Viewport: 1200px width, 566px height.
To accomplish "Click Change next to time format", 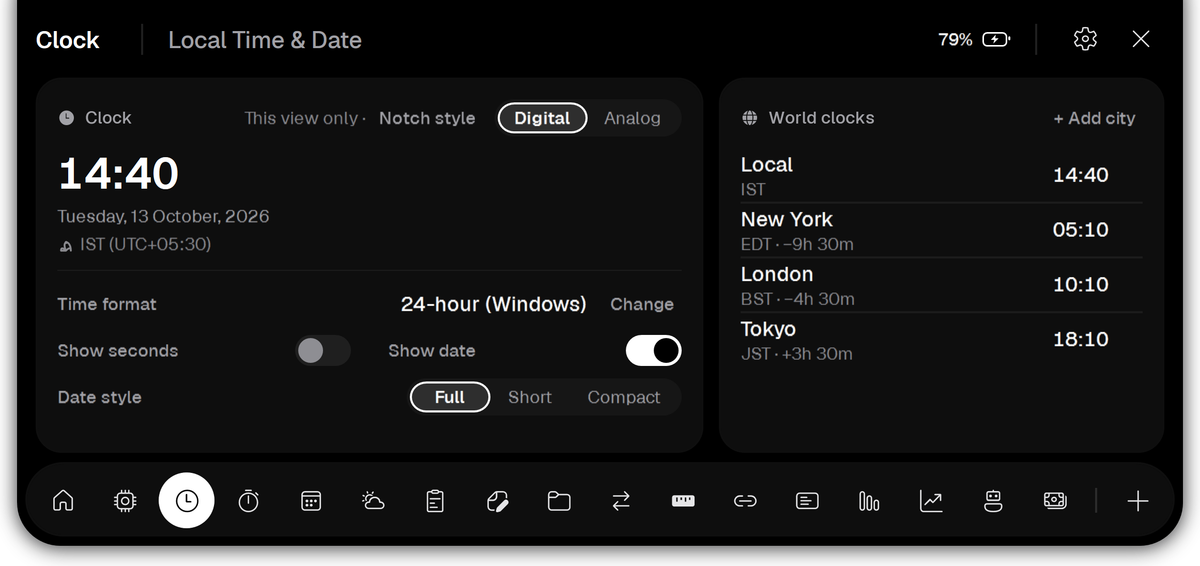I will coord(642,304).
